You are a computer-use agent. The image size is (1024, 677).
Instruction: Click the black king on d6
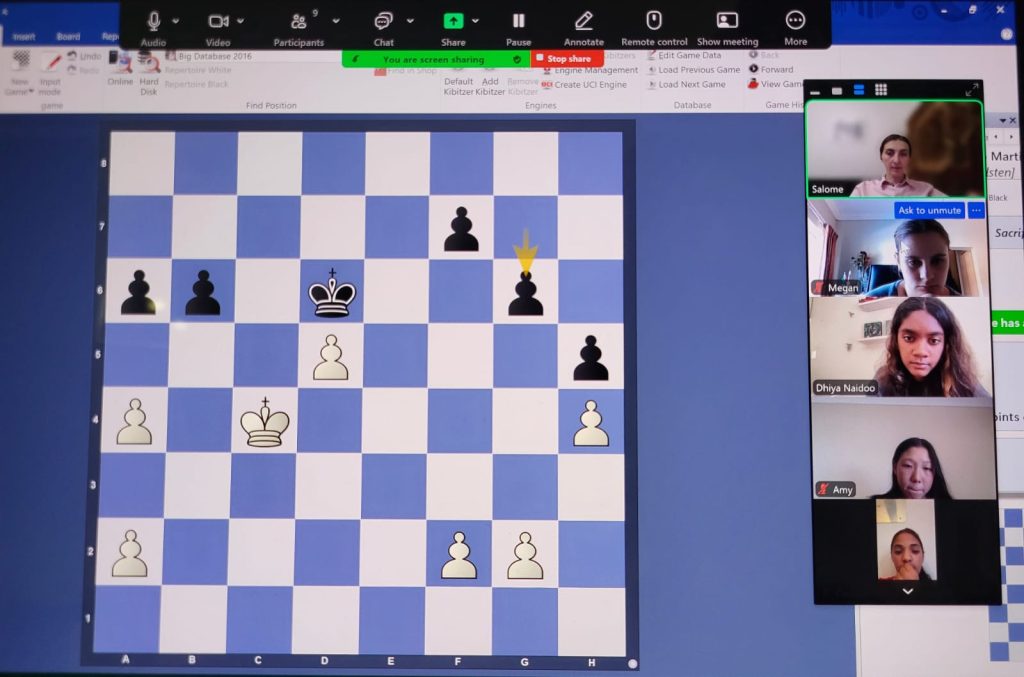pyautogui.click(x=332, y=293)
